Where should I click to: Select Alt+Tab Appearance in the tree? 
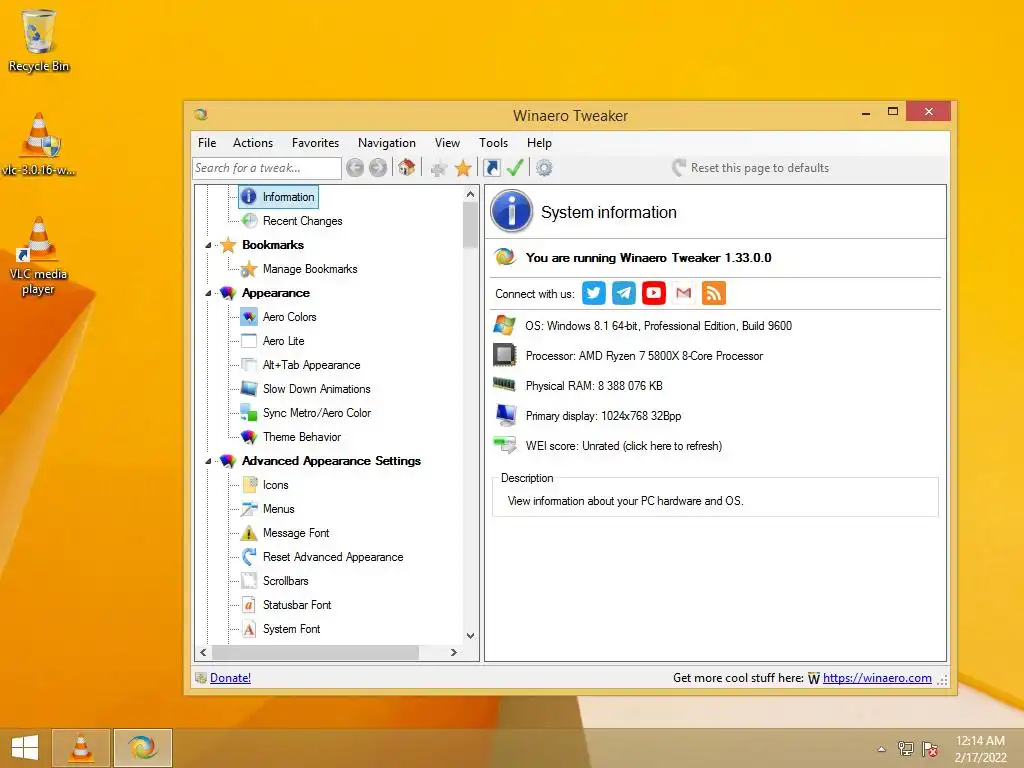point(312,365)
